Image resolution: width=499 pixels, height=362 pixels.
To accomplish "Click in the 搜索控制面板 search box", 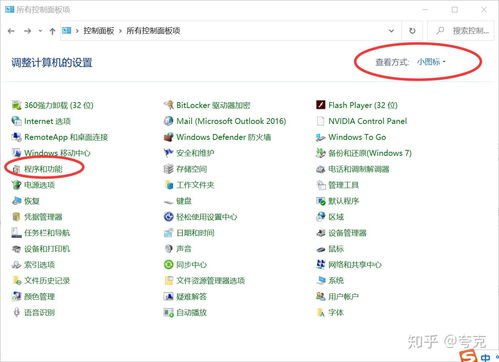I will click(461, 31).
